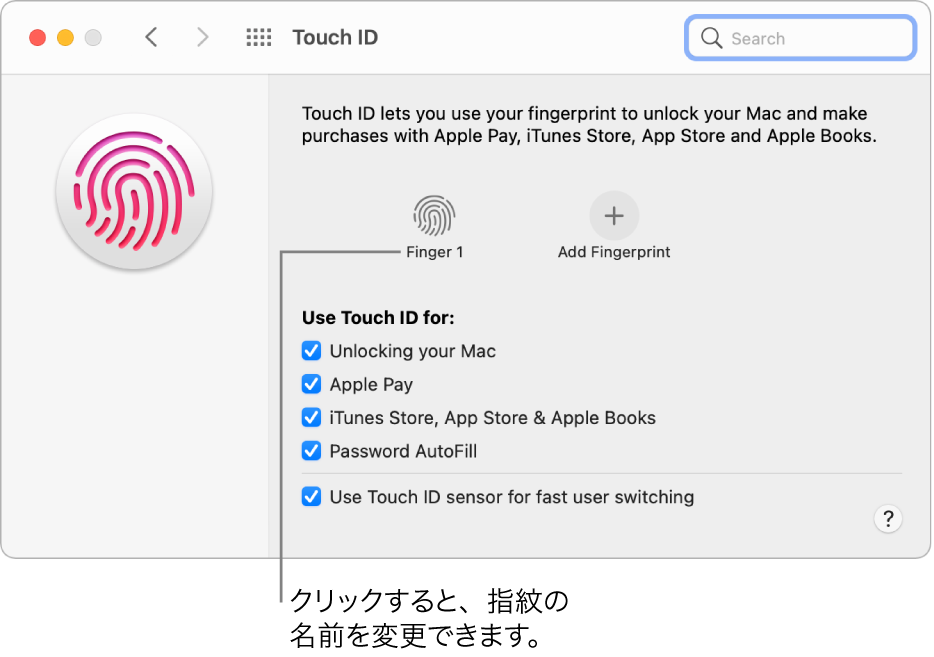Disable Apple Pay checkbox
This screenshot has height=657, width=934.
point(311,384)
